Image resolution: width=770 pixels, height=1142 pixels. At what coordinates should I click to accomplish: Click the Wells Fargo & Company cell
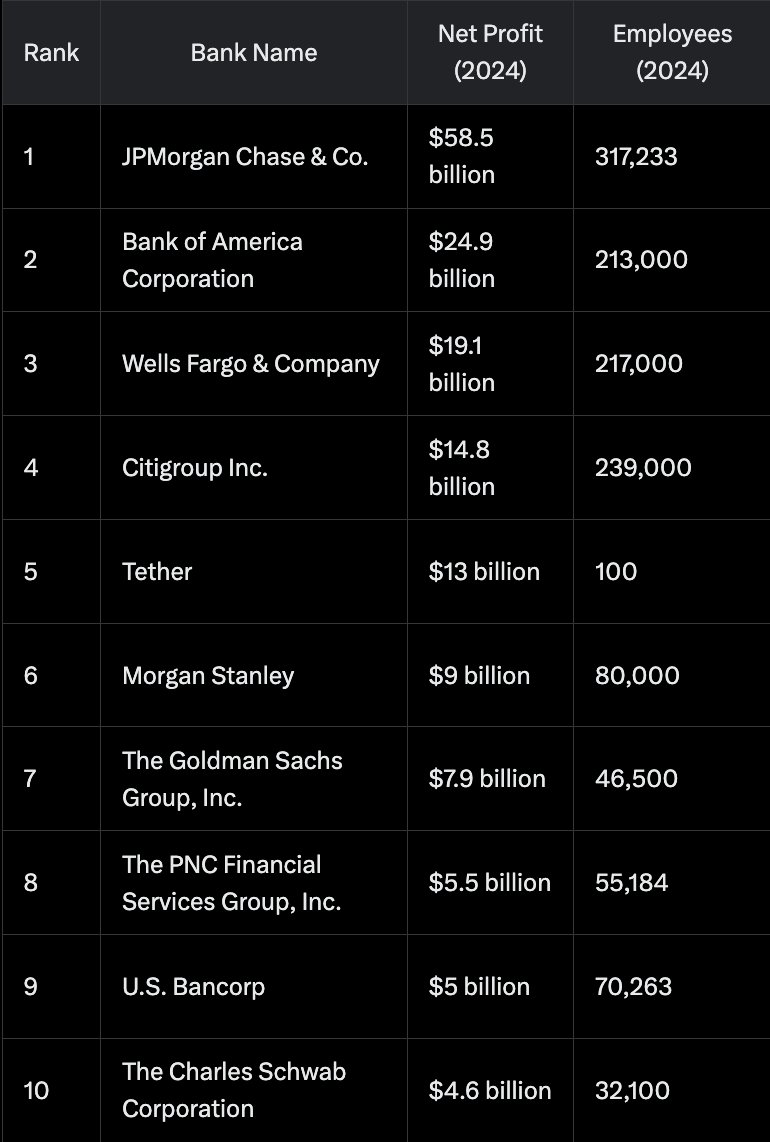[254, 363]
